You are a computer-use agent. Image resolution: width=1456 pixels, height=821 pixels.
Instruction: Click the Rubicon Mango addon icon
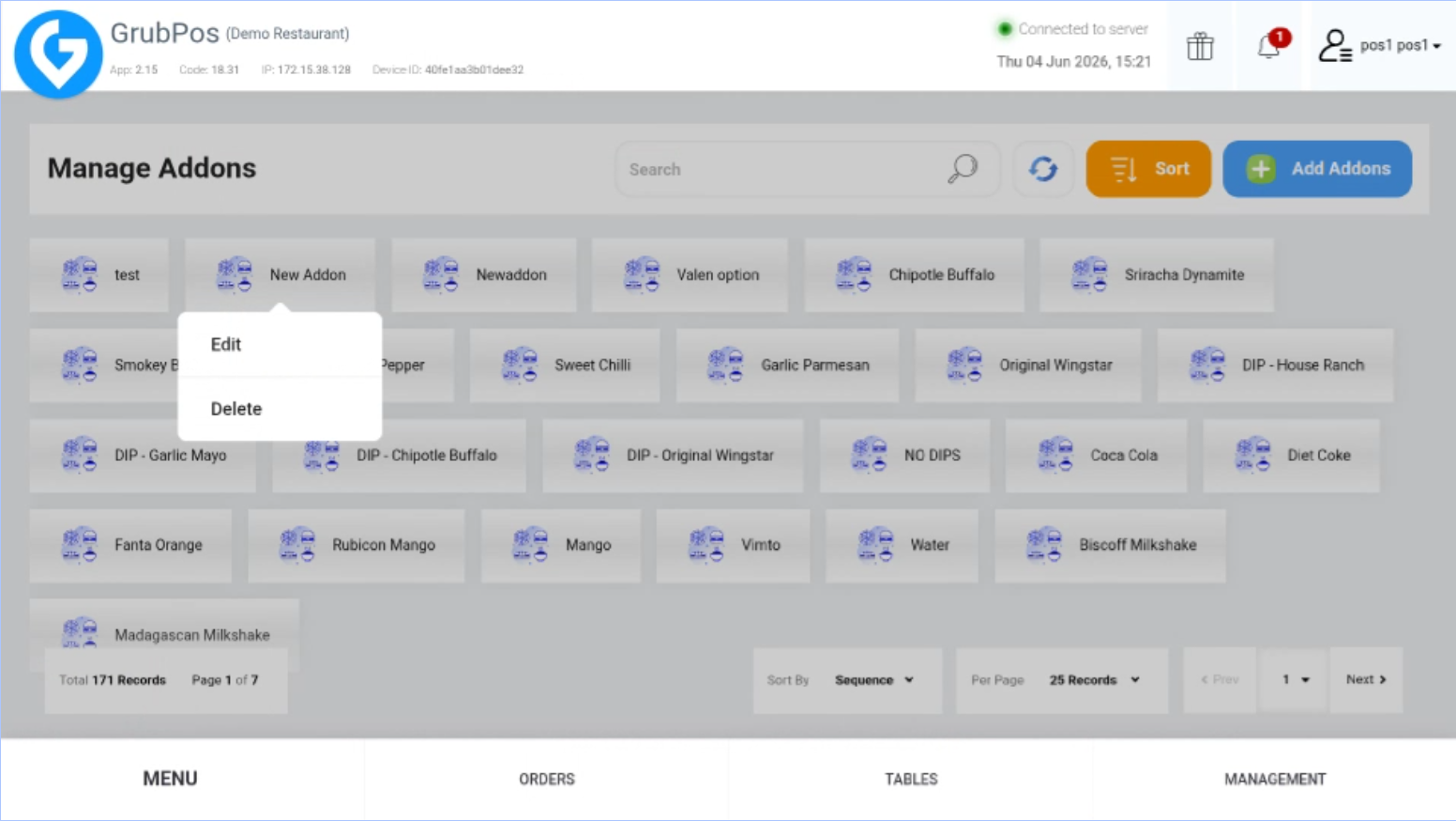(297, 545)
